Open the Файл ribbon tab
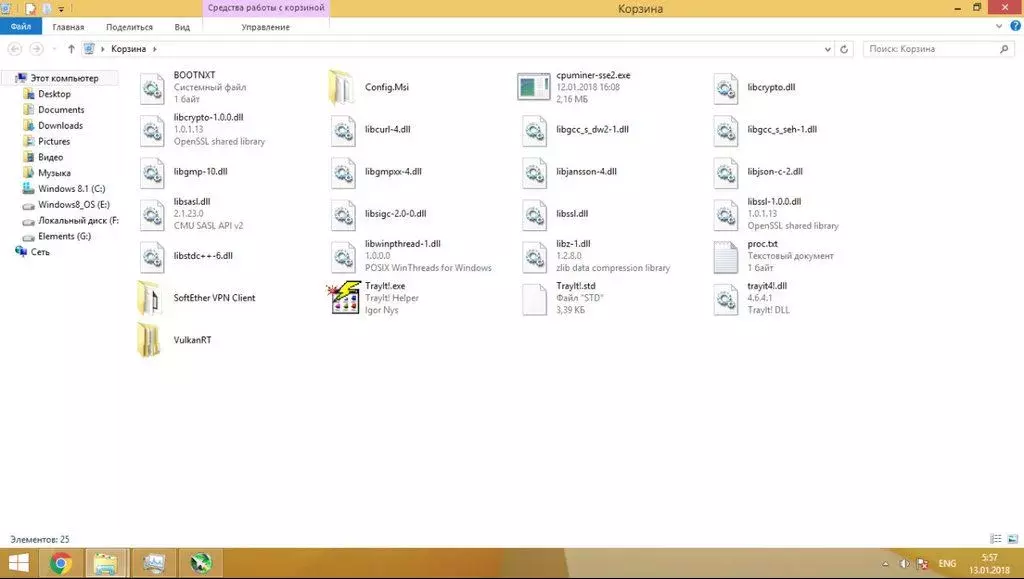 click(21, 27)
